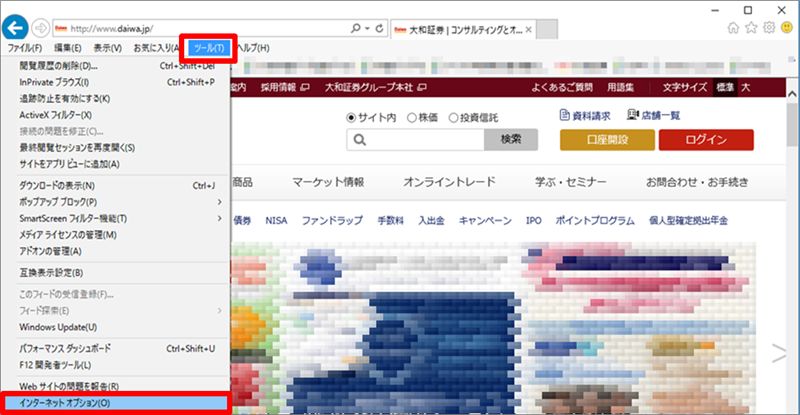The image size is (800, 415).
Task: Click the page scrollbar up arrow
Action: coord(792,93)
